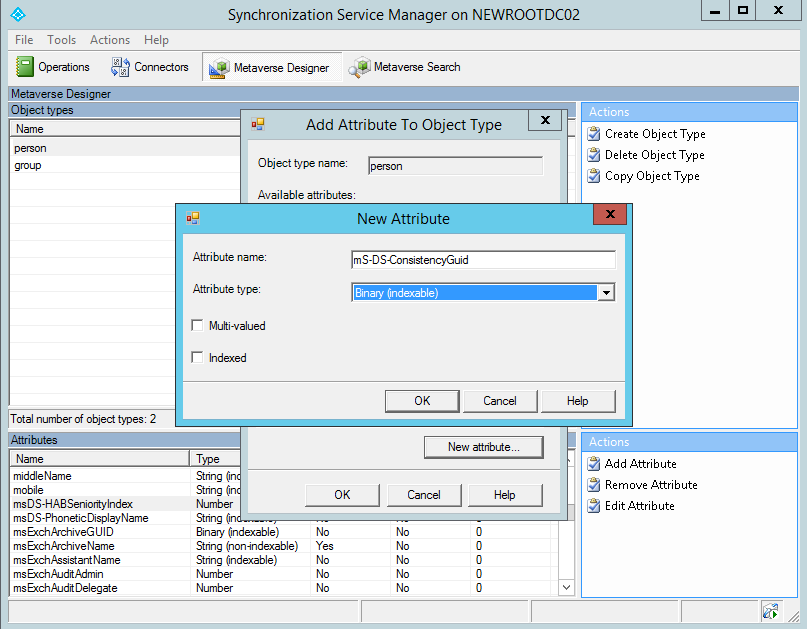Enable the Multi-valued checkbox

click(x=197, y=325)
